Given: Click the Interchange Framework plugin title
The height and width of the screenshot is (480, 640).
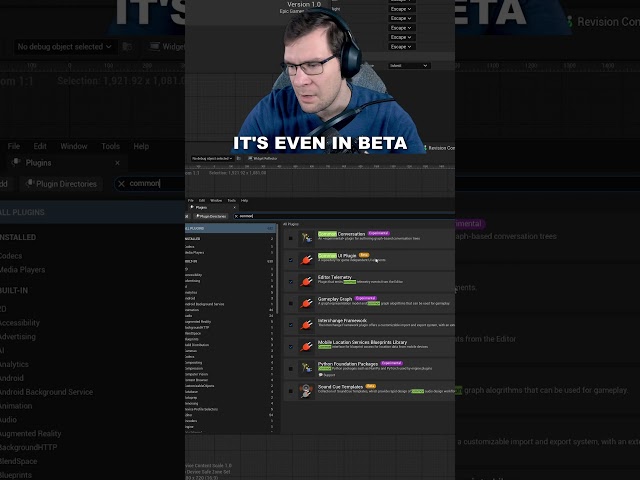Looking at the screenshot, I should pyautogui.click(x=342, y=320).
